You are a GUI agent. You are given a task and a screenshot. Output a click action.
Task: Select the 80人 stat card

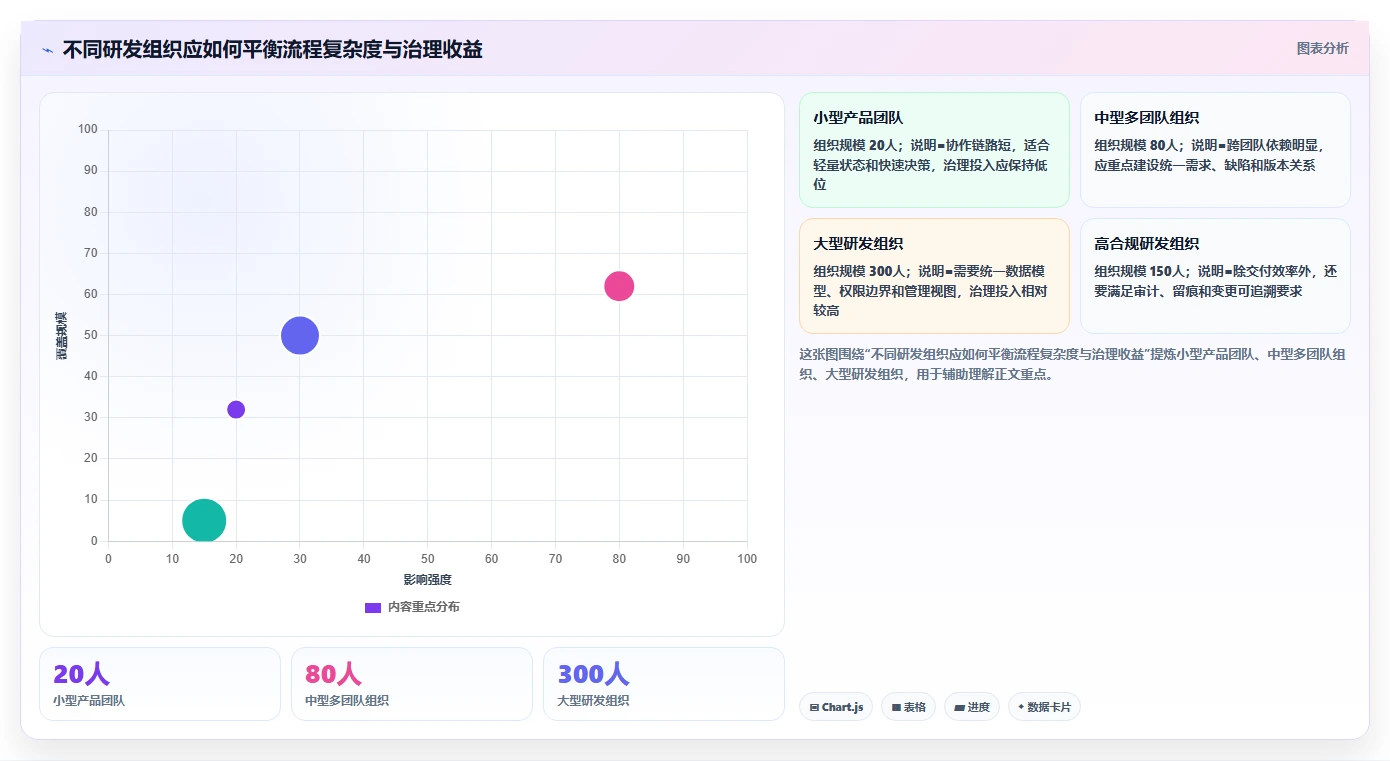[x=412, y=684]
